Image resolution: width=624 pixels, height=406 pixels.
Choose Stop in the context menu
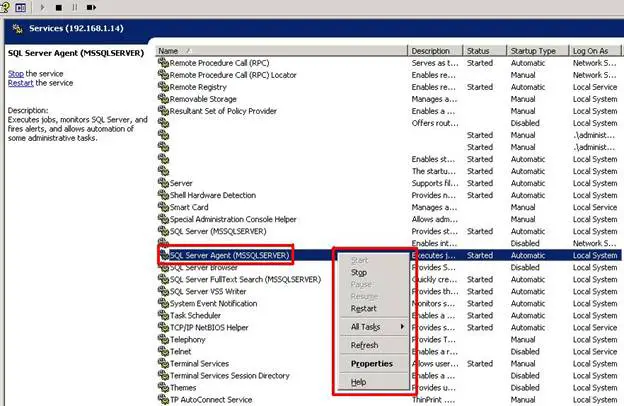tap(359, 272)
